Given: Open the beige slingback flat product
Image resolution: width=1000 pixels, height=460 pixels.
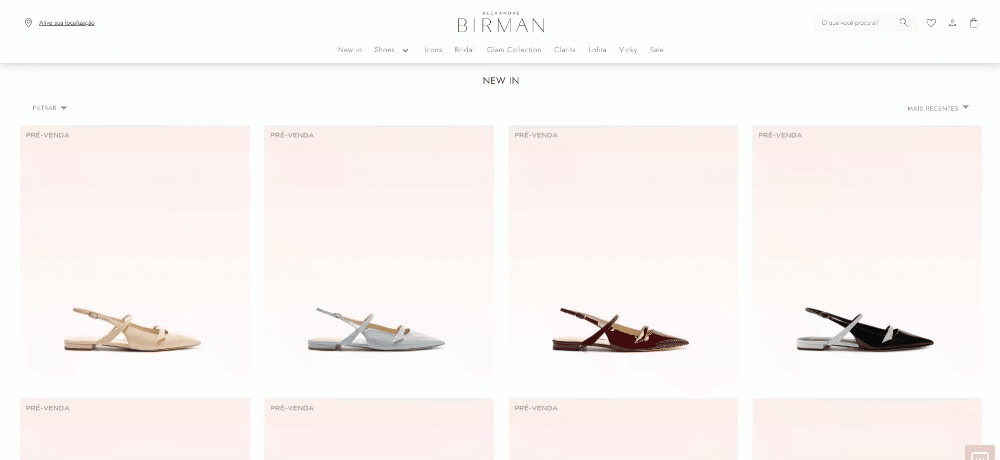Looking at the screenshot, I should click(135, 253).
